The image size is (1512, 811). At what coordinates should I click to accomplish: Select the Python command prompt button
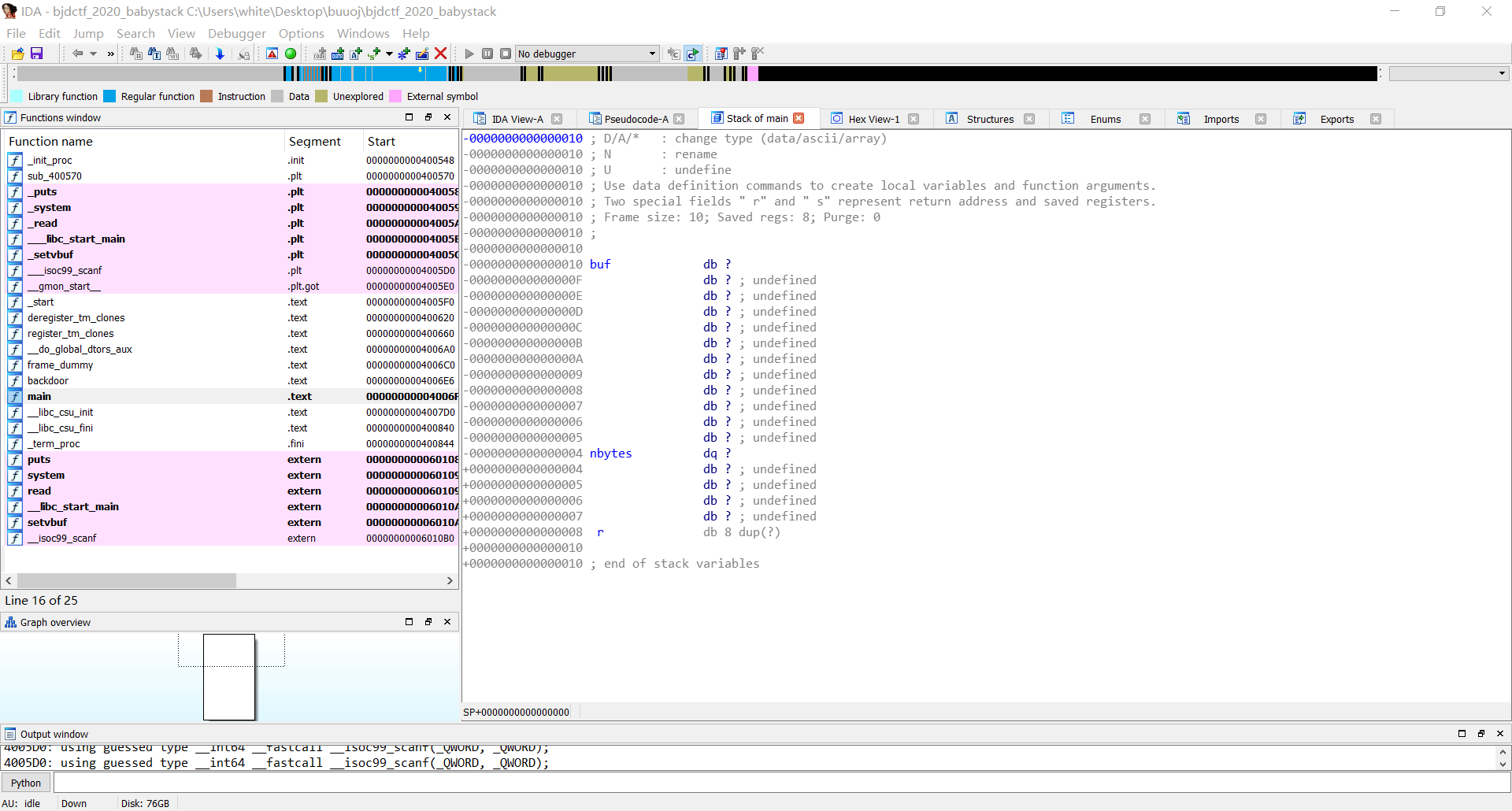point(26,783)
